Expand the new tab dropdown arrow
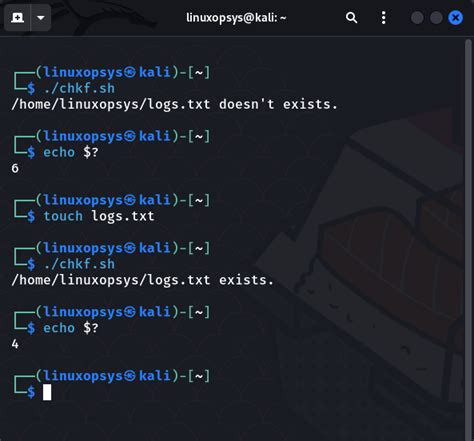Screen dimensions: 474x441 [x=41, y=17]
